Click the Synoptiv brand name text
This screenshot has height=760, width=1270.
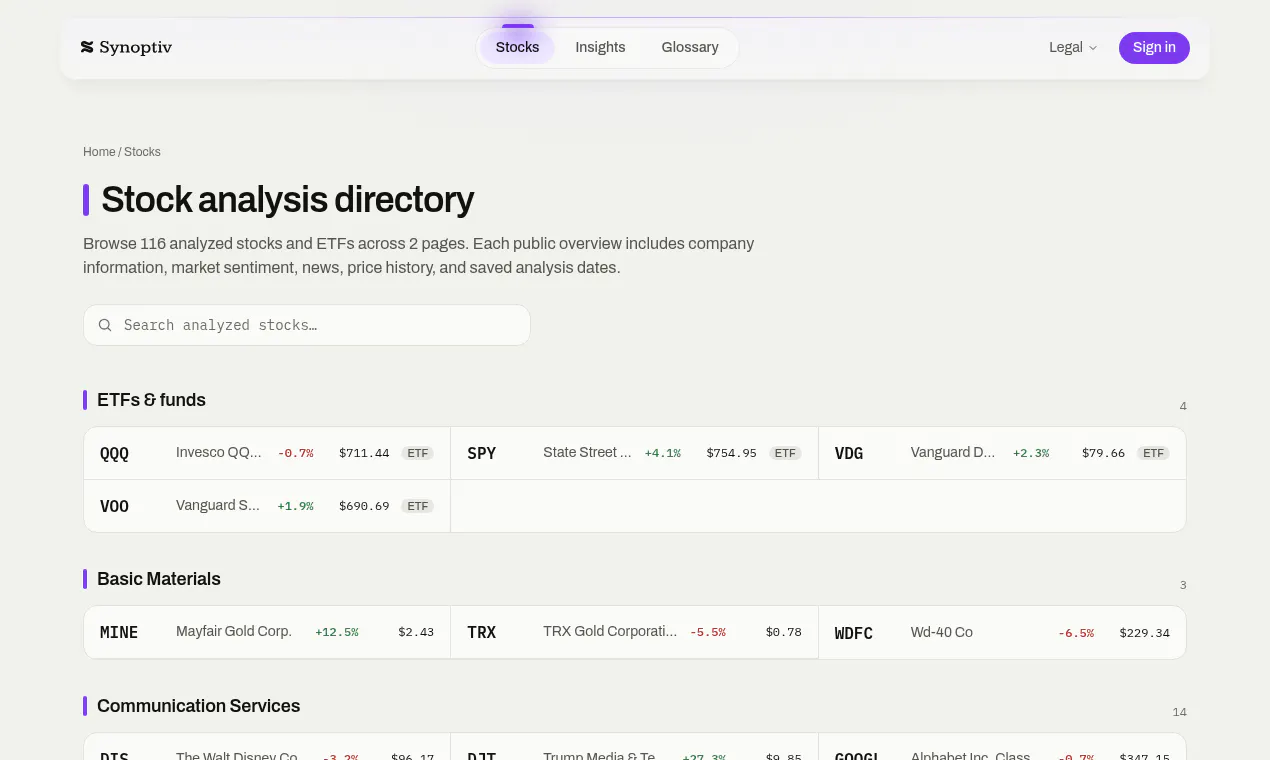[135, 47]
